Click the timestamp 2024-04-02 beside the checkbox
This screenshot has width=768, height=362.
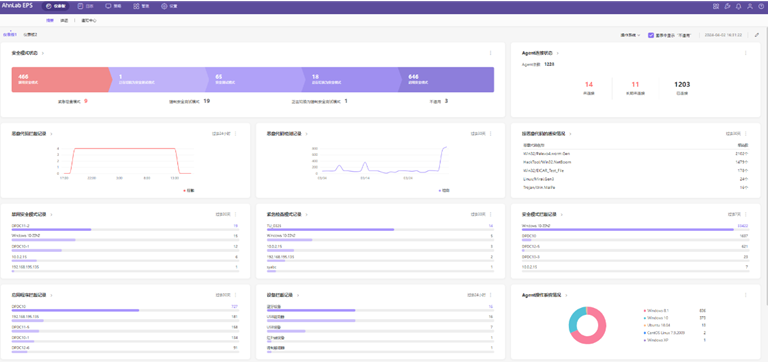tap(723, 35)
